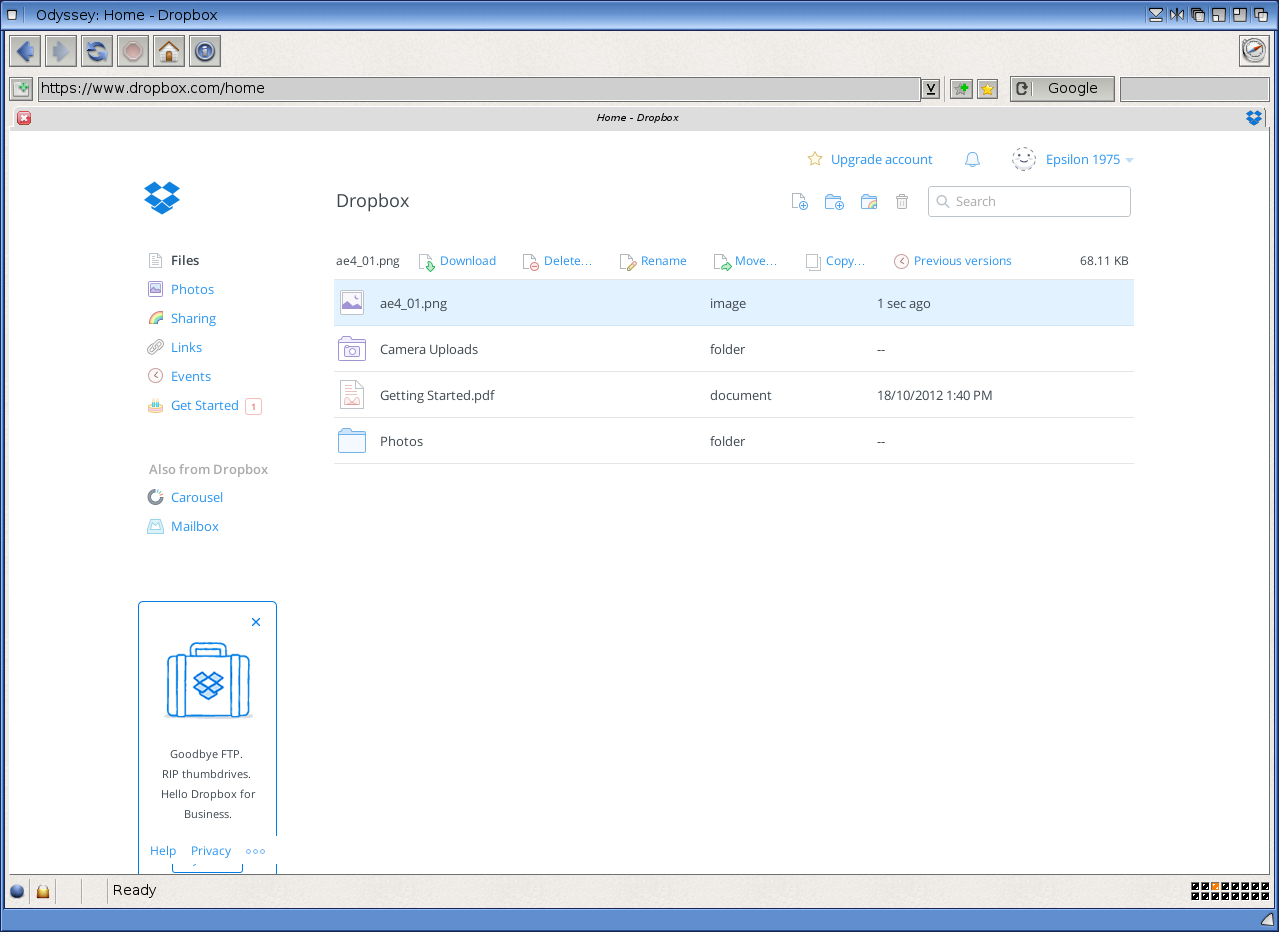
Task: Click the Dropbox search field
Action: click(1029, 201)
